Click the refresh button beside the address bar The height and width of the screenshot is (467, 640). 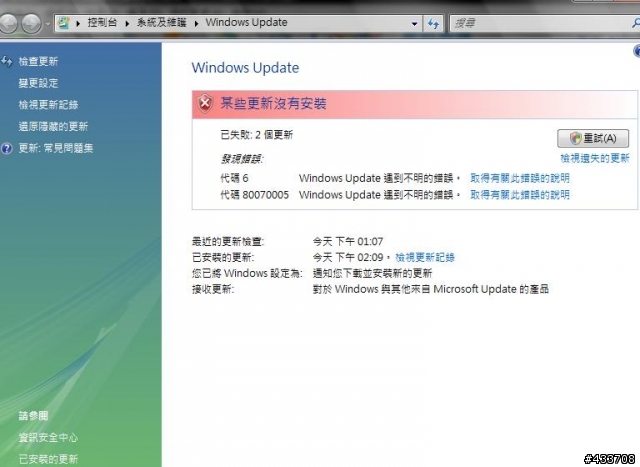point(433,24)
